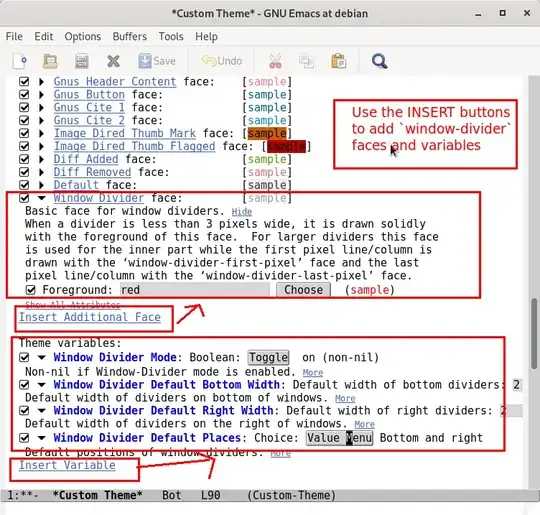Collapse Window Divider Default Bottom Width triangle
The height and width of the screenshot is (515, 540).
[x=42, y=385]
